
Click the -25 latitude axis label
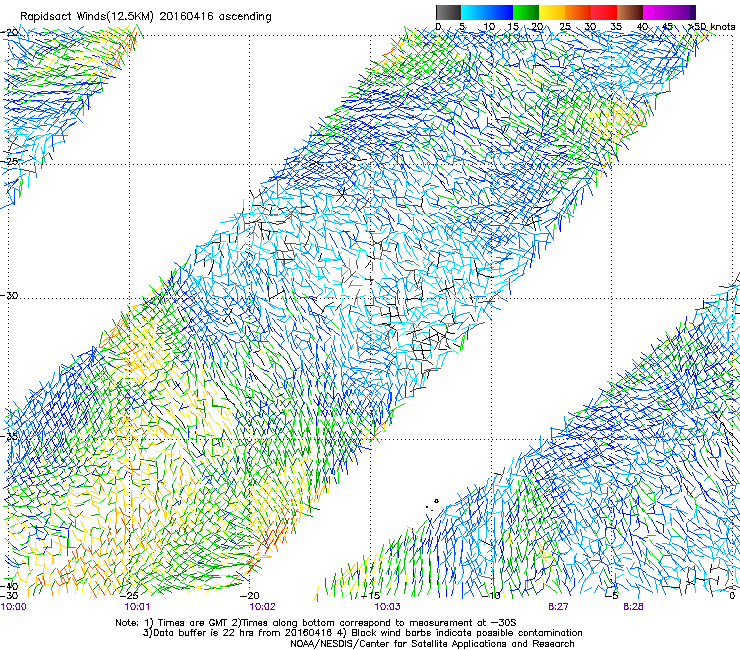coord(10,161)
